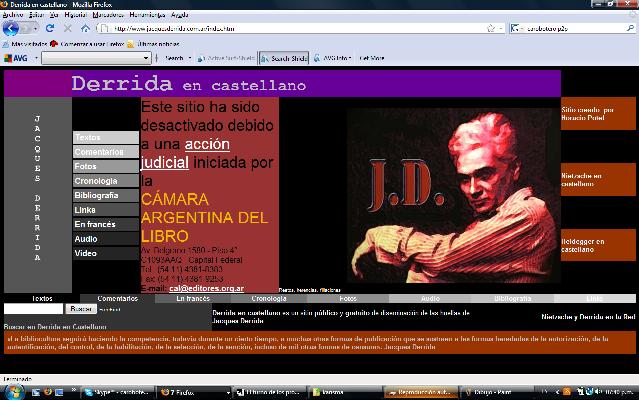
Task: Open search engine chooser dropdown
Action: pyautogui.click(x=516, y=28)
